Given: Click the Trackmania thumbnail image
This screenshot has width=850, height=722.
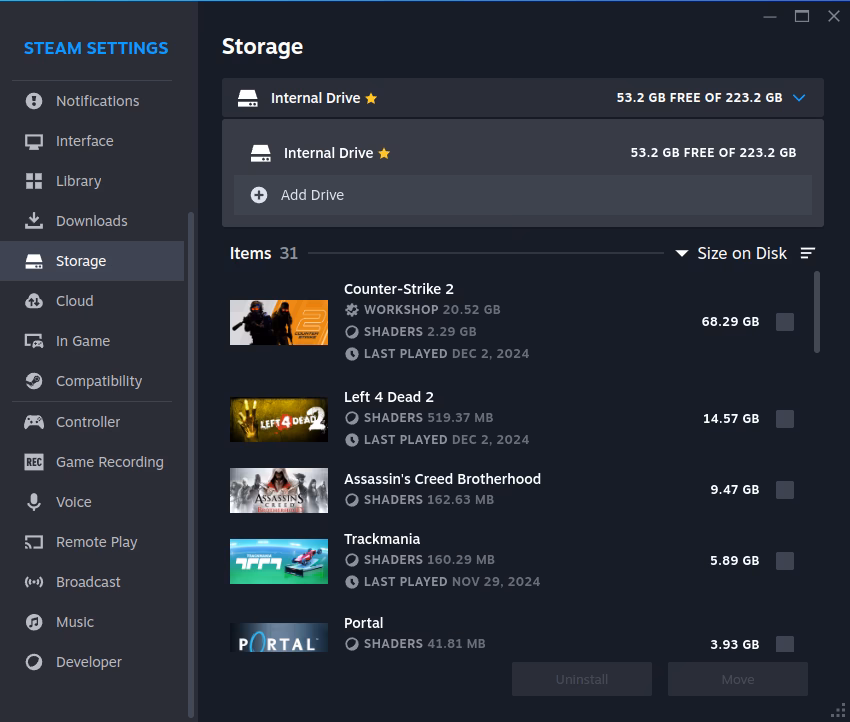Looking at the screenshot, I should tap(279, 562).
